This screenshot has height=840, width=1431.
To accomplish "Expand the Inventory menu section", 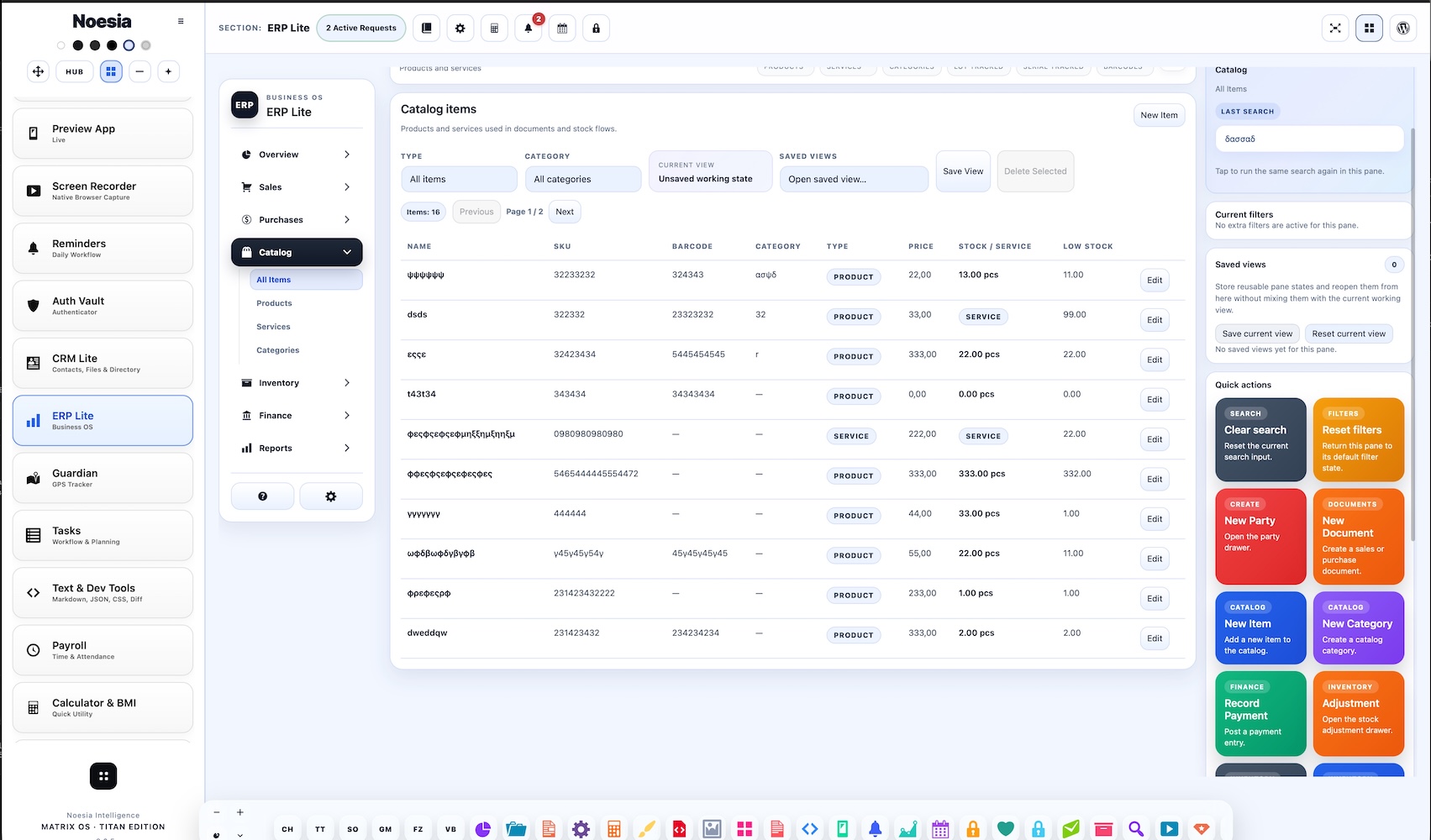I will [297, 383].
